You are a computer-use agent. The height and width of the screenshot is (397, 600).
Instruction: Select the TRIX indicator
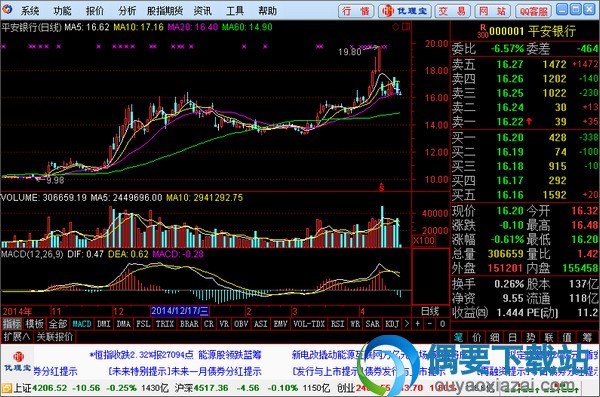tap(165, 324)
